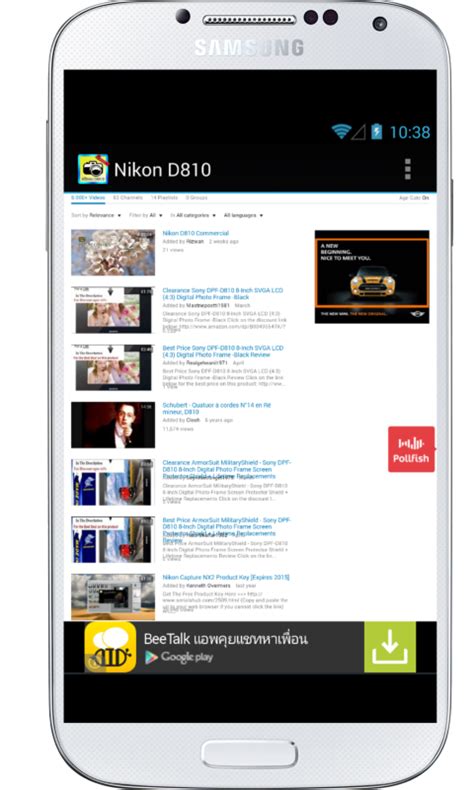Tap the Wi-Fi status icon
474x790 pixels.
click(341, 131)
